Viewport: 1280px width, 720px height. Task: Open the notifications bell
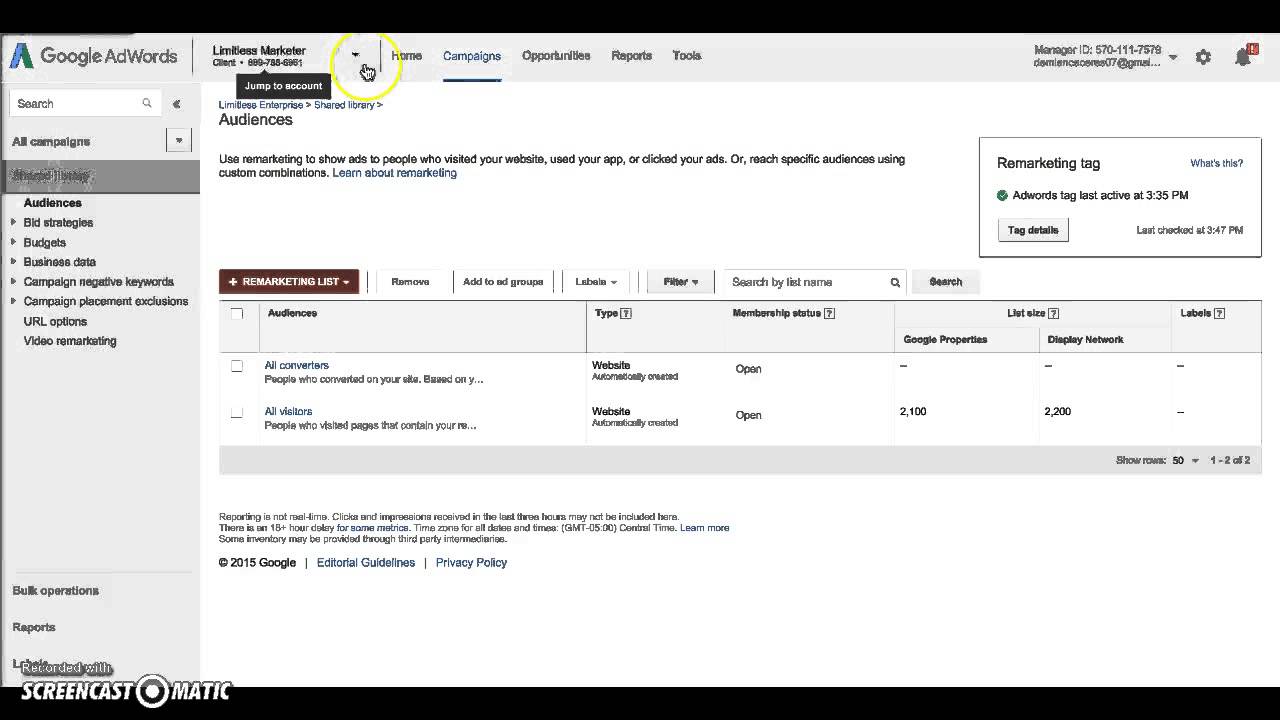[1243, 57]
